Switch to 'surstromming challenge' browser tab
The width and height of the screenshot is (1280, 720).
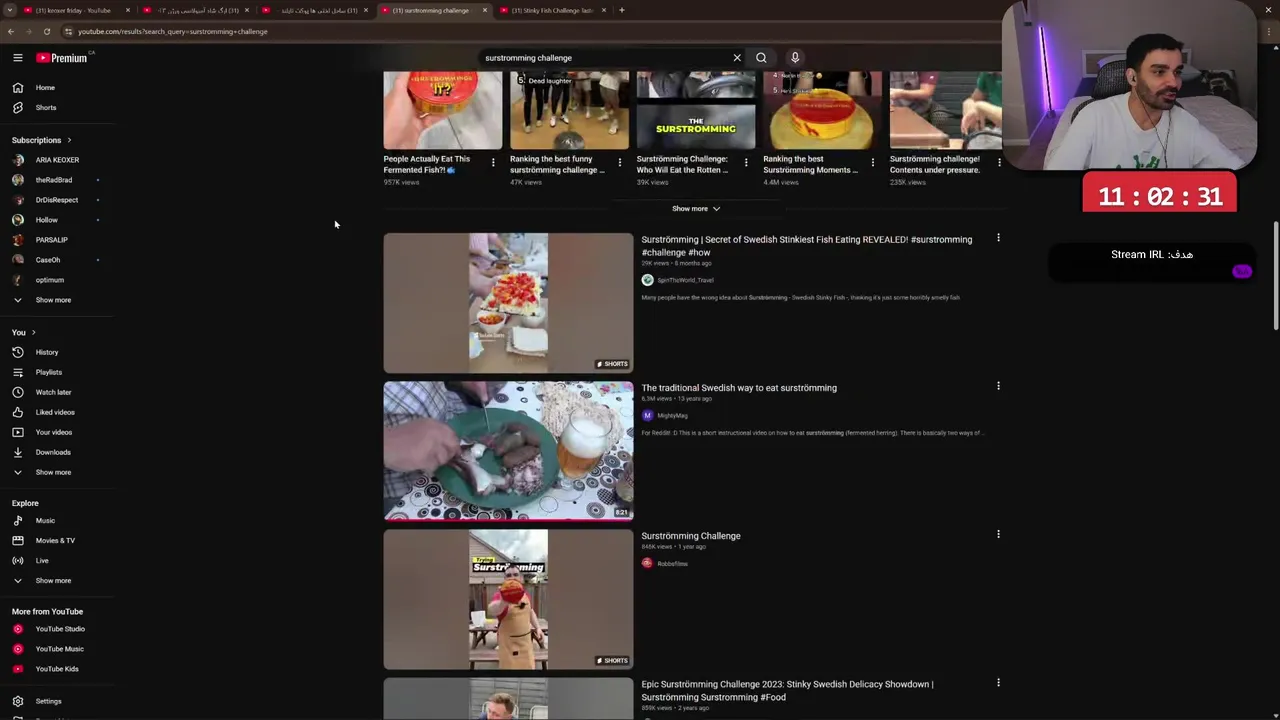point(432,10)
